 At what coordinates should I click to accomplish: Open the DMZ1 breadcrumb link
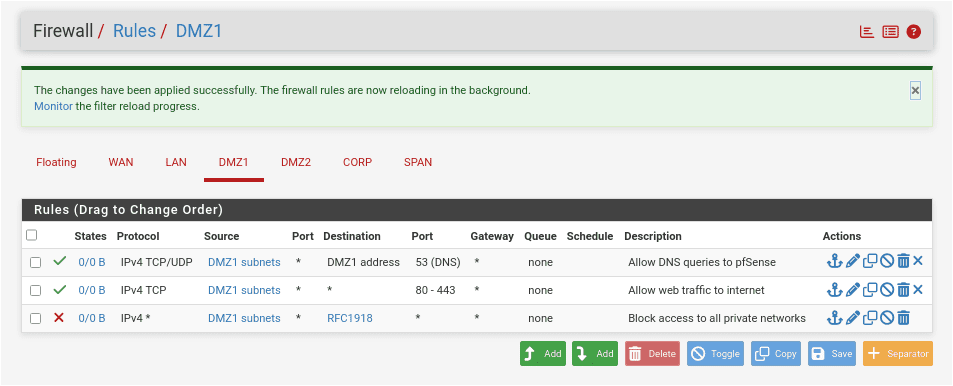[x=199, y=31]
